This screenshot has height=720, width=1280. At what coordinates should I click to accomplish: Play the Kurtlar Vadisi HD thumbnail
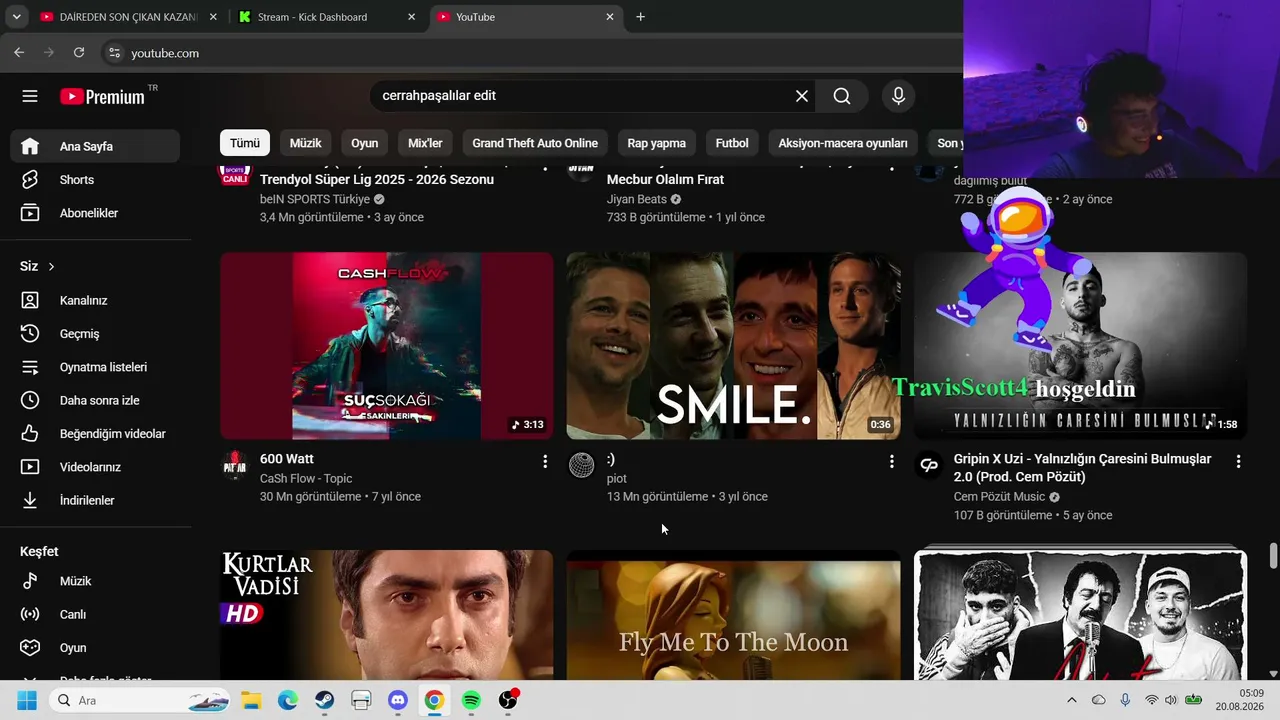point(386,615)
